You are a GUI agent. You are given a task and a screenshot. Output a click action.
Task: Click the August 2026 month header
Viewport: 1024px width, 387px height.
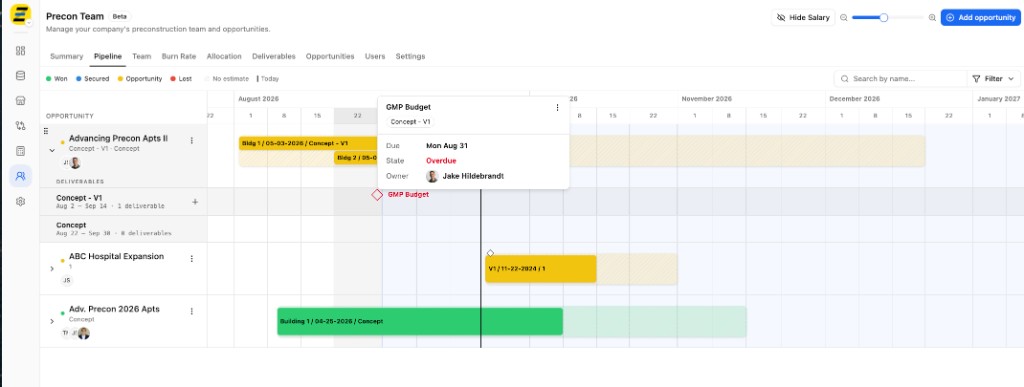pos(258,99)
